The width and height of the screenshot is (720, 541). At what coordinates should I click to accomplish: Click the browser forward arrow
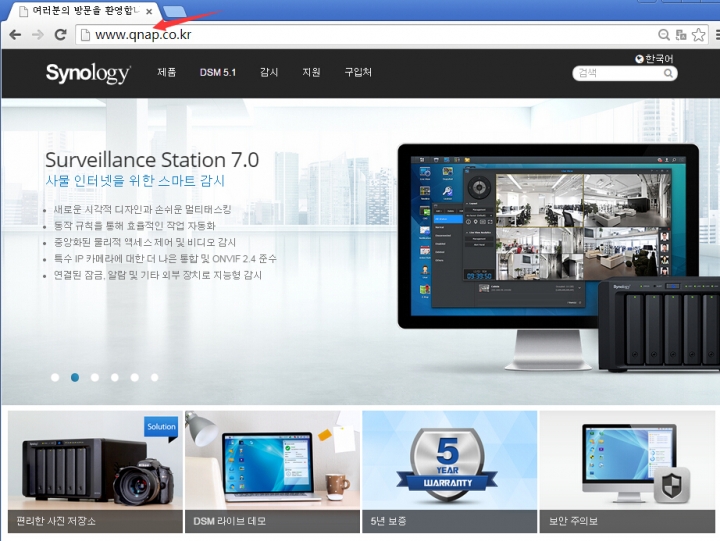click(38, 34)
